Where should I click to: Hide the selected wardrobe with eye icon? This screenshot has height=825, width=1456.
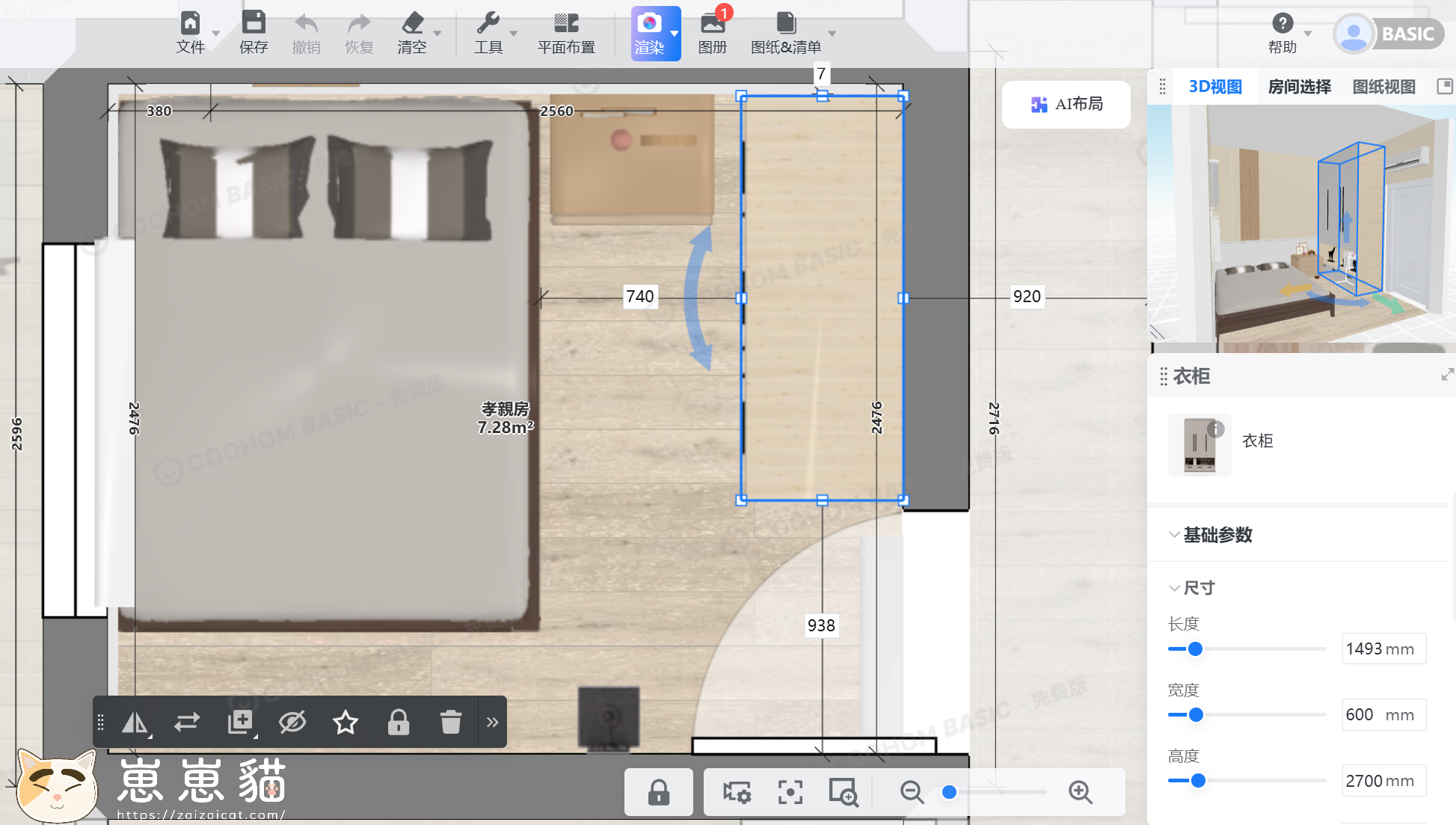click(292, 722)
